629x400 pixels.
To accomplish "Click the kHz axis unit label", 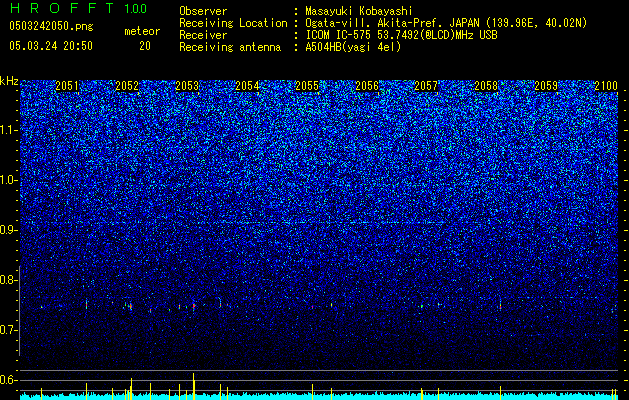I will tap(9, 81).
